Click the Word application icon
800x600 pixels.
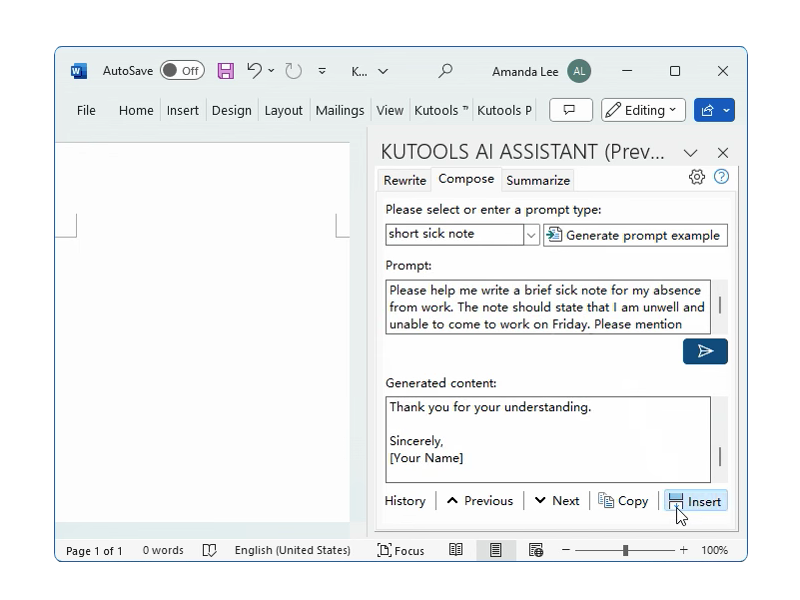pos(79,70)
